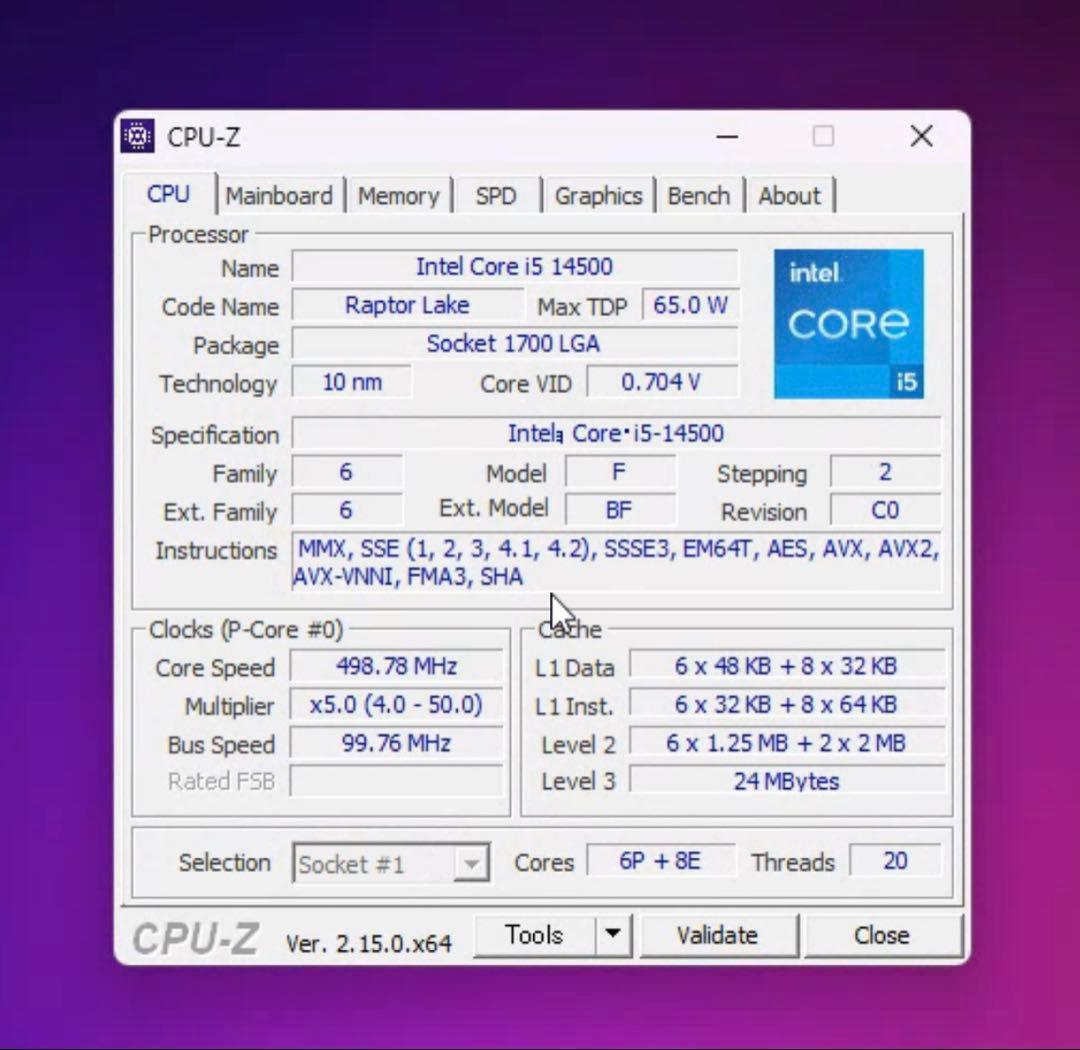This screenshot has height=1050, width=1080.
Task: Click the Core Speed value field
Action: tap(396, 666)
